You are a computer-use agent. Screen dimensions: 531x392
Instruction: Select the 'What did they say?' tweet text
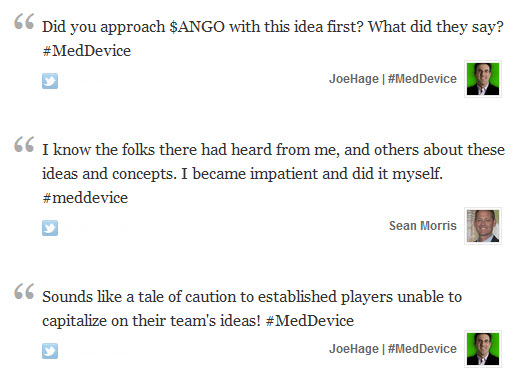[x=436, y=27]
